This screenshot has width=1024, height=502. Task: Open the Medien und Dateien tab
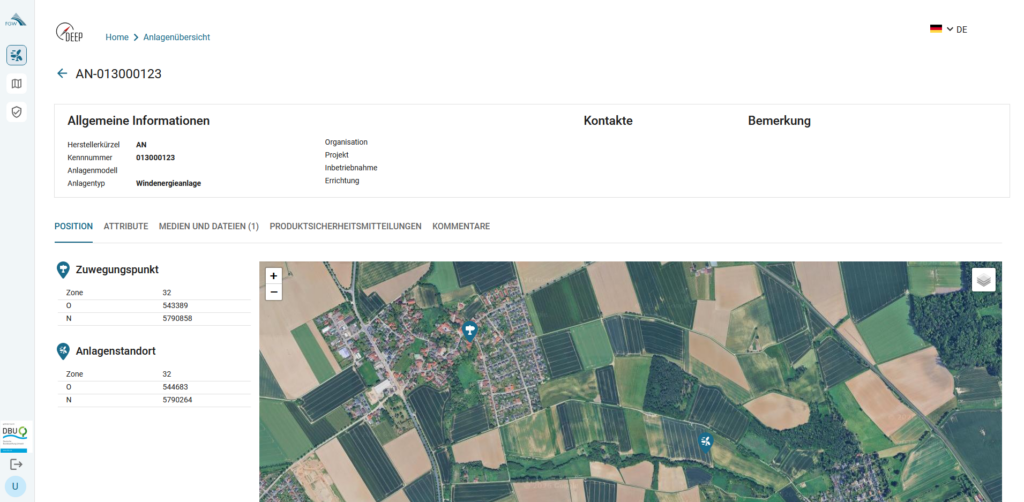coord(208,227)
